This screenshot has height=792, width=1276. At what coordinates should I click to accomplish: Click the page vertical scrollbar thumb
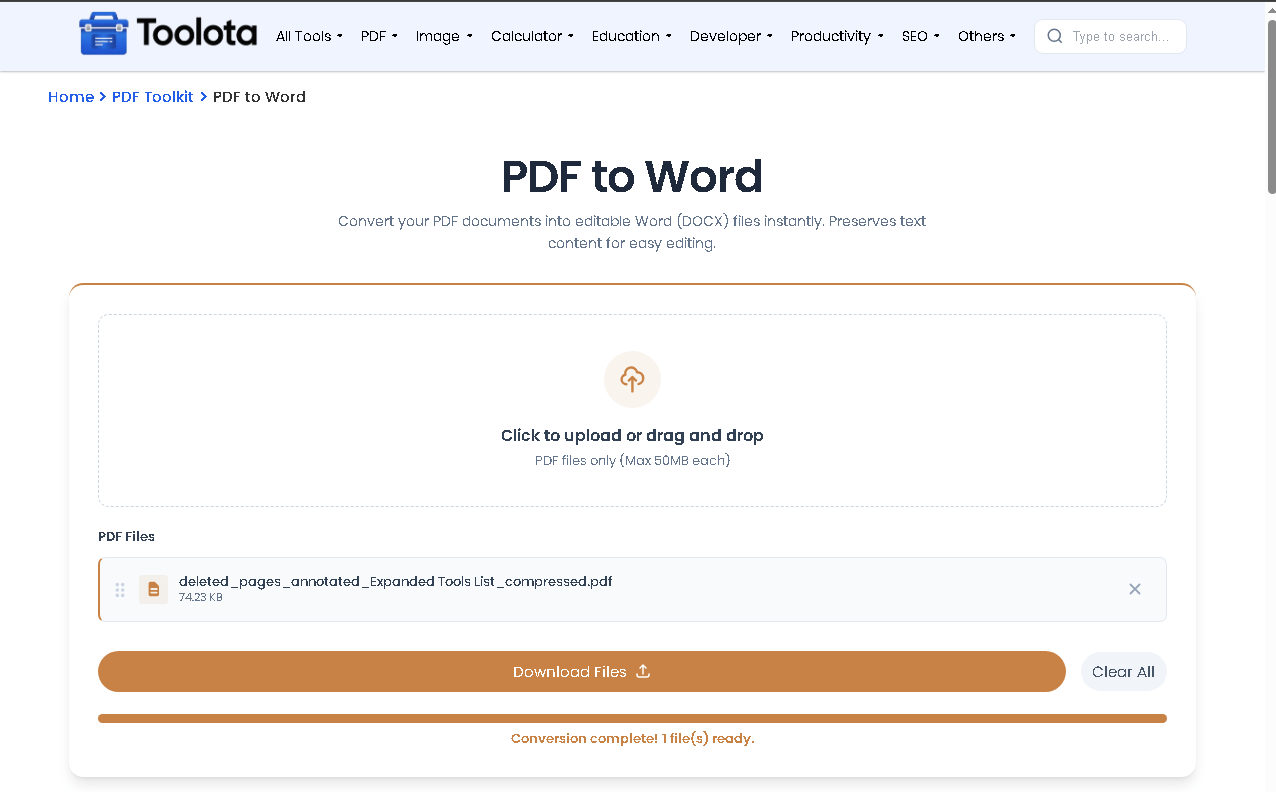tap(1271, 106)
